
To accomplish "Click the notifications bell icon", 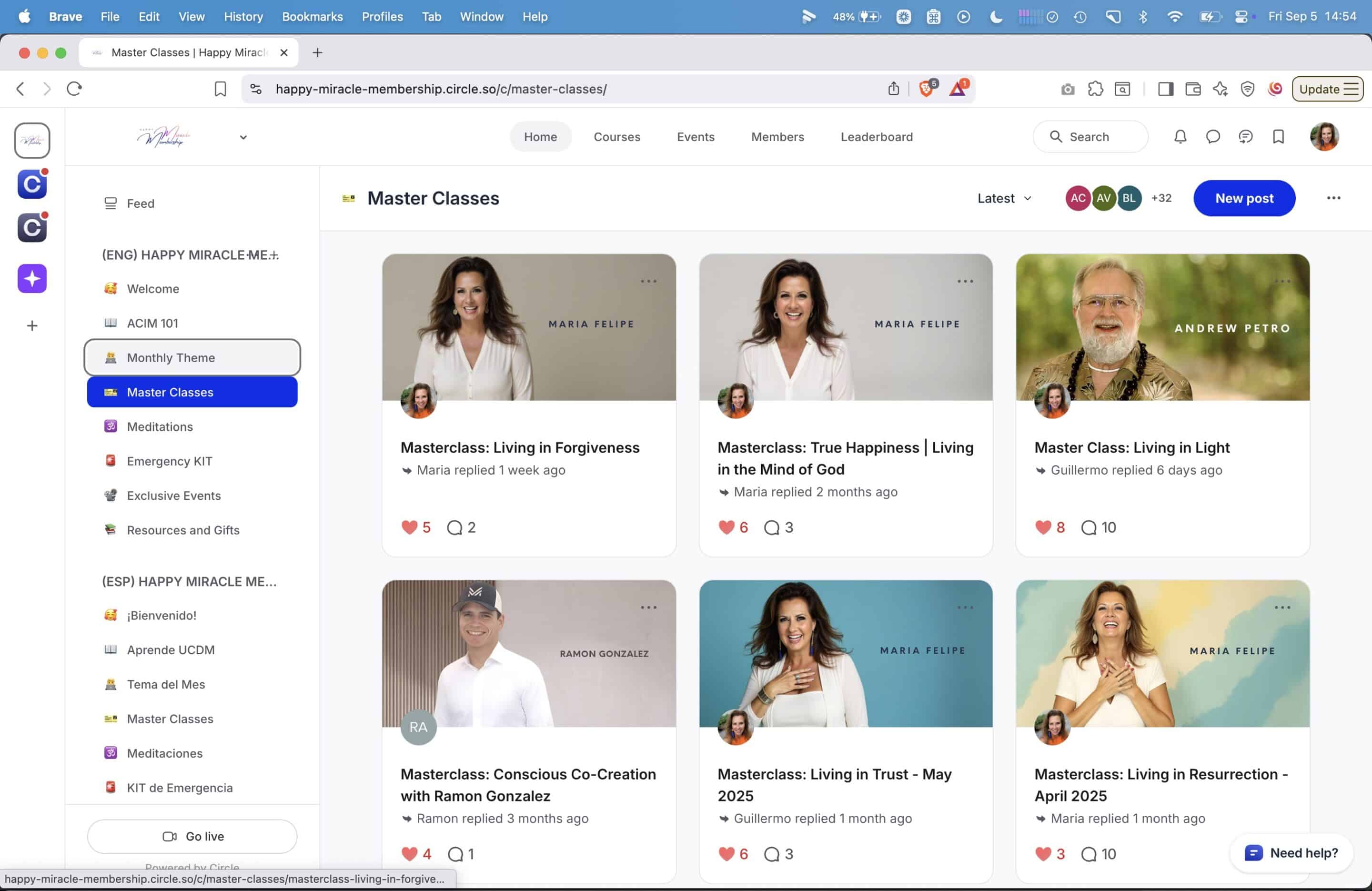I will click(x=1180, y=137).
